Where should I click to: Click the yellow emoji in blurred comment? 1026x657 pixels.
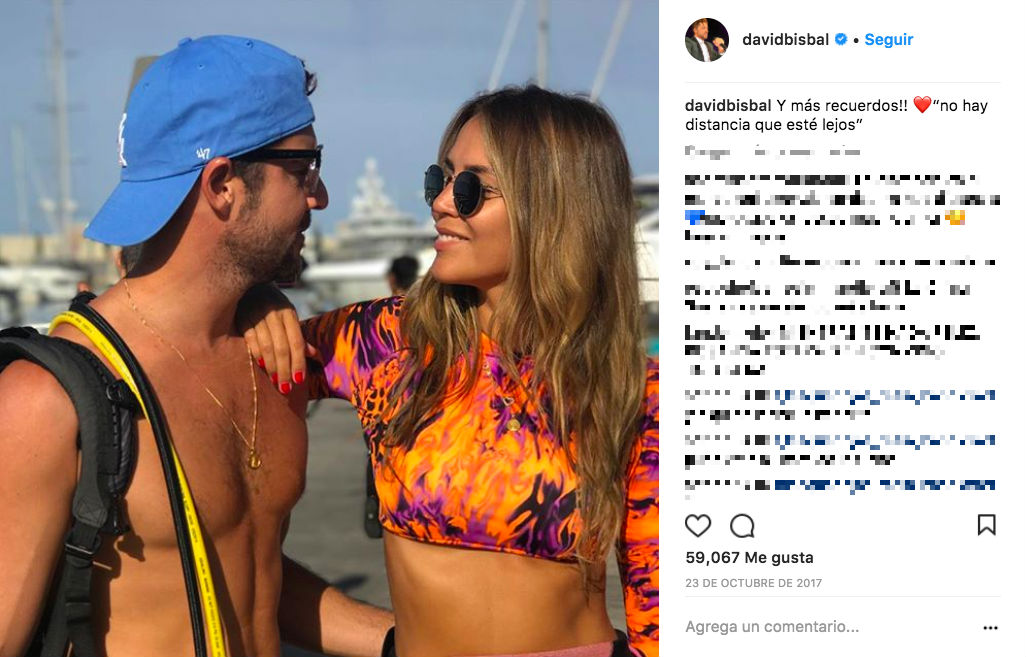(x=955, y=217)
